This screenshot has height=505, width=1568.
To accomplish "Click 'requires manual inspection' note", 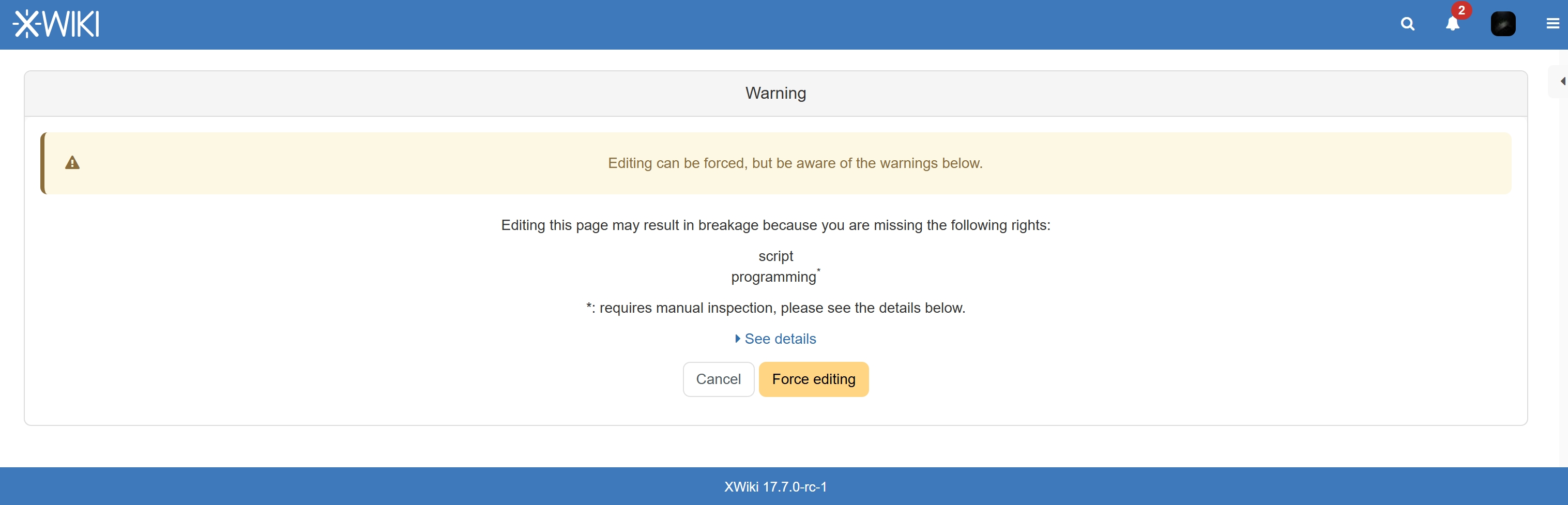I will pos(775,308).
